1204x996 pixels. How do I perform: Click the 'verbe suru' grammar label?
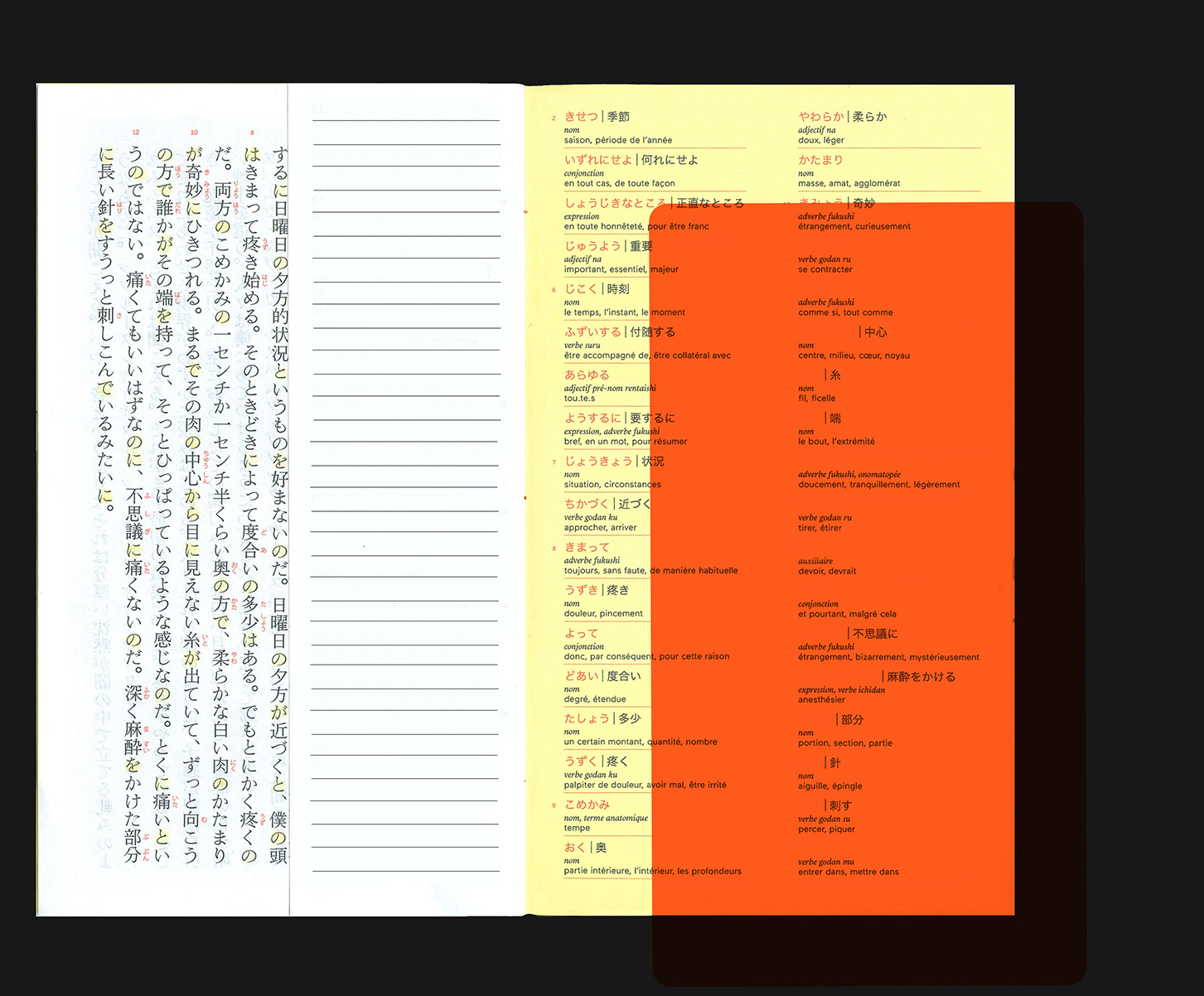coord(583,346)
